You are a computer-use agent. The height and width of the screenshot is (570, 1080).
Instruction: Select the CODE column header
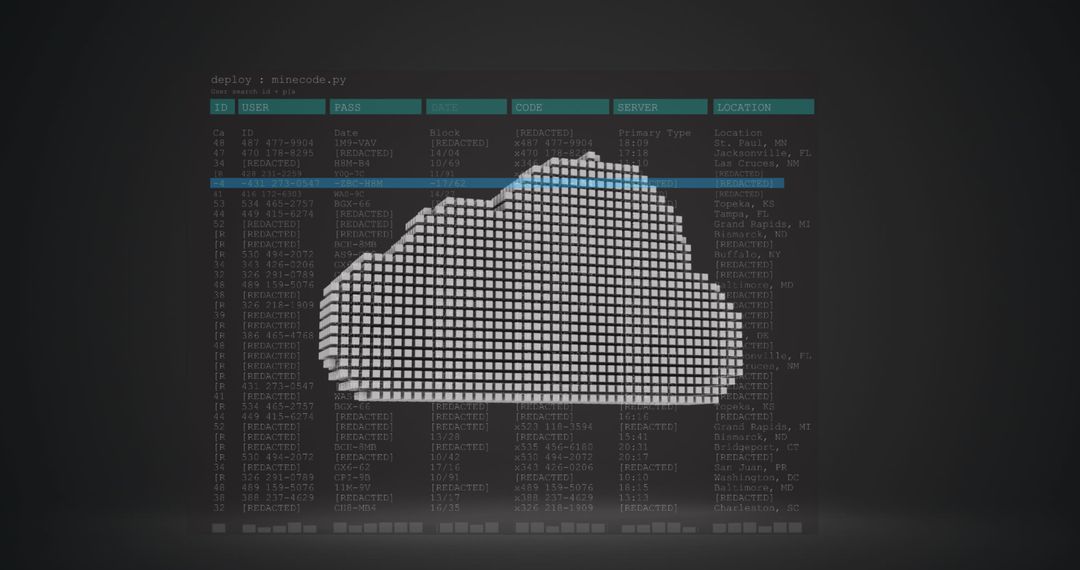coord(560,107)
